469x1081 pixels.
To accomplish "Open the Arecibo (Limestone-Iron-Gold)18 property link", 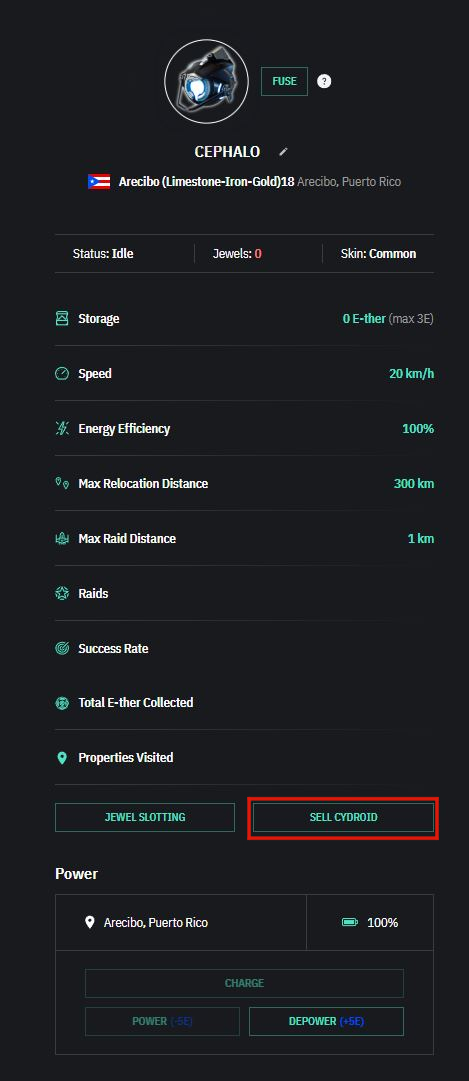I will (206, 182).
